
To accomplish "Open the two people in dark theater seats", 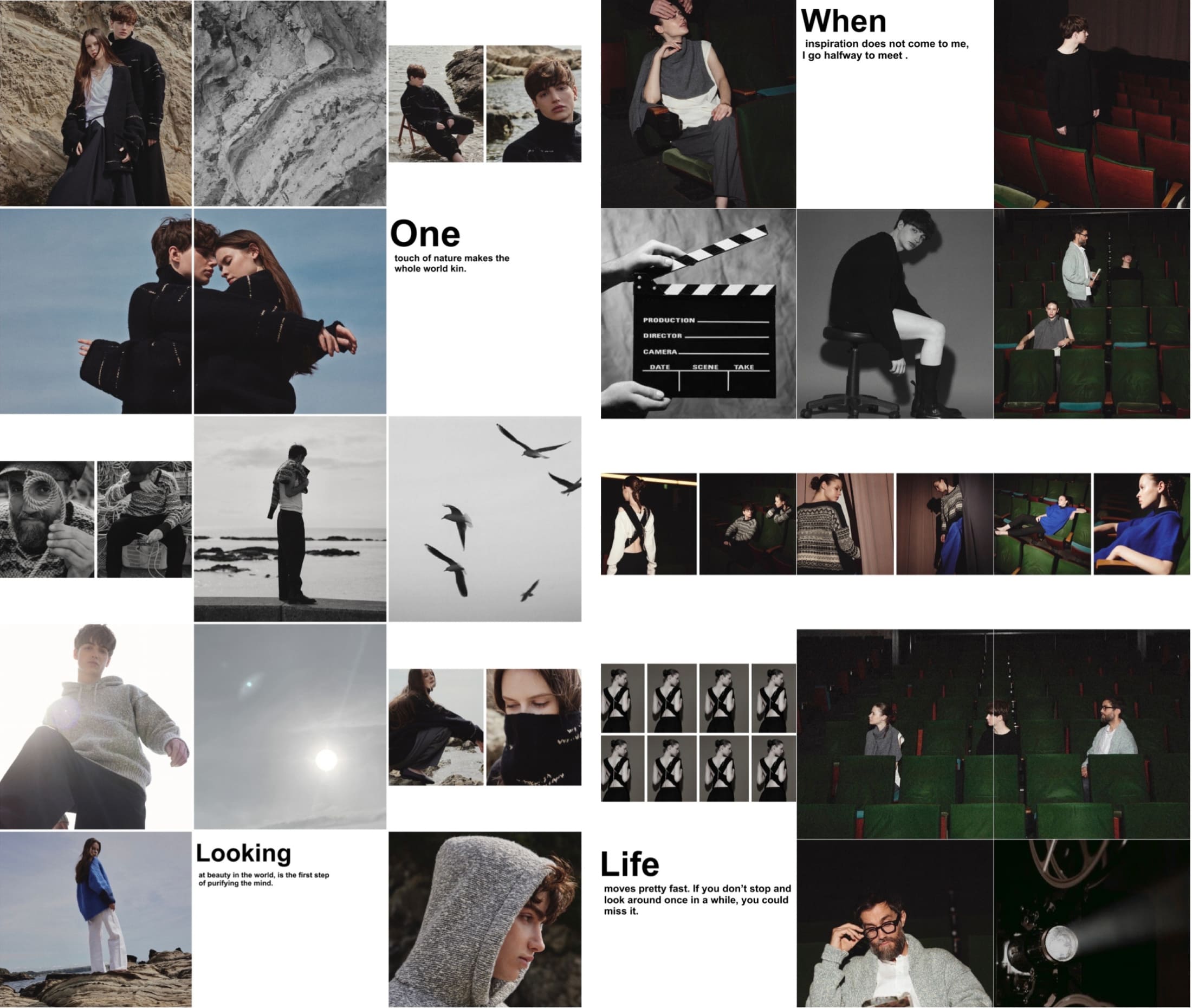I will tap(747, 524).
